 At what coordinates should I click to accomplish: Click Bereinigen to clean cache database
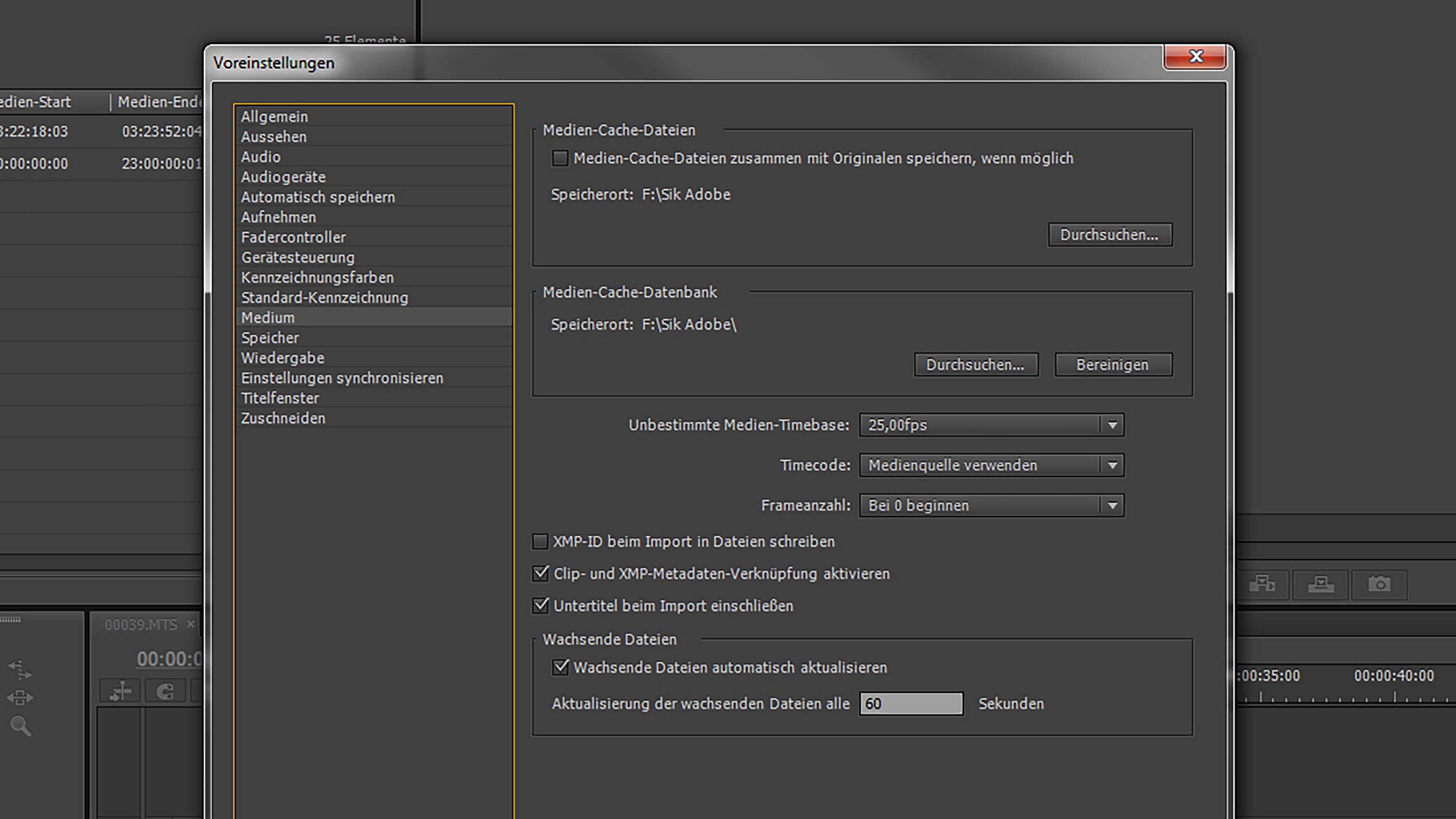(1113, 365)
